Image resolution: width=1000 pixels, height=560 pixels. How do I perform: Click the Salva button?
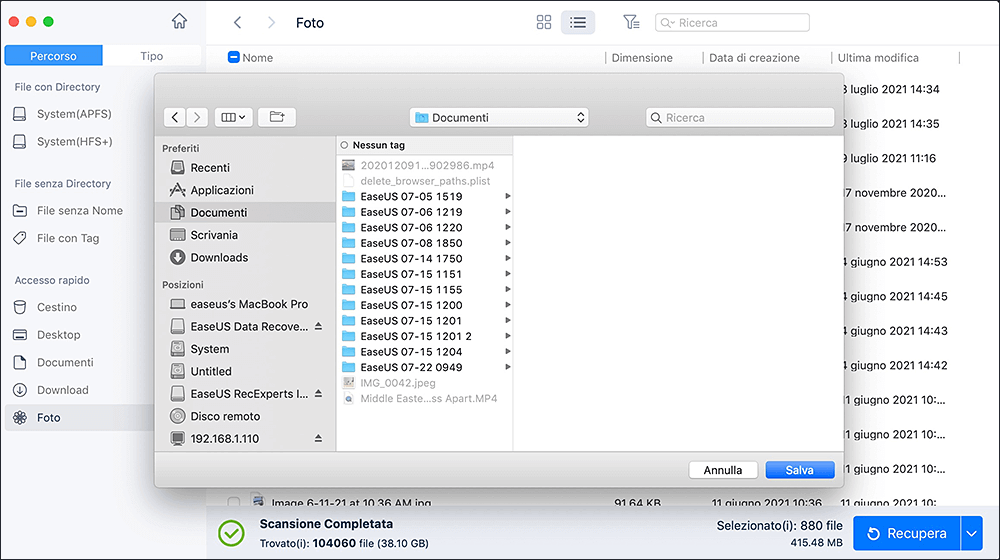(800, 470)
